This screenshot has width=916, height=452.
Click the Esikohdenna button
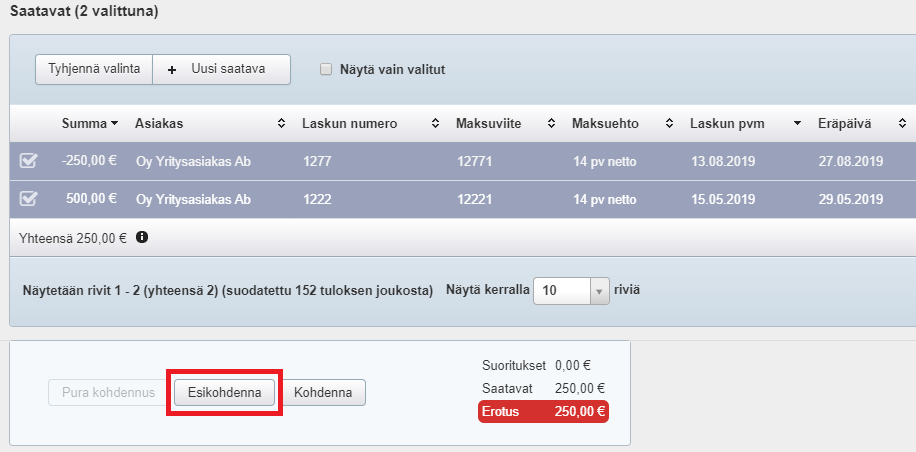click(x=224, y=393)
